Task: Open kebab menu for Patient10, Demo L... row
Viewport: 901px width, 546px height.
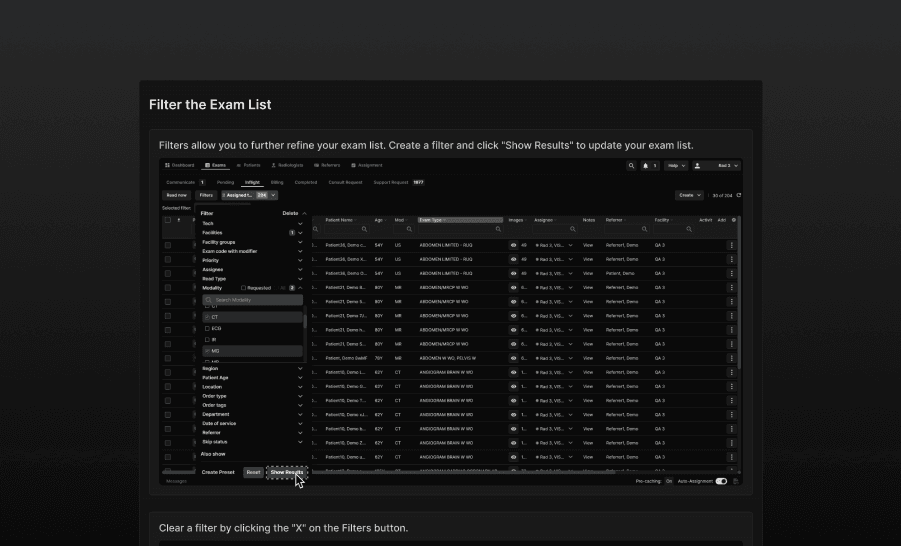Action: coord(731,372)
